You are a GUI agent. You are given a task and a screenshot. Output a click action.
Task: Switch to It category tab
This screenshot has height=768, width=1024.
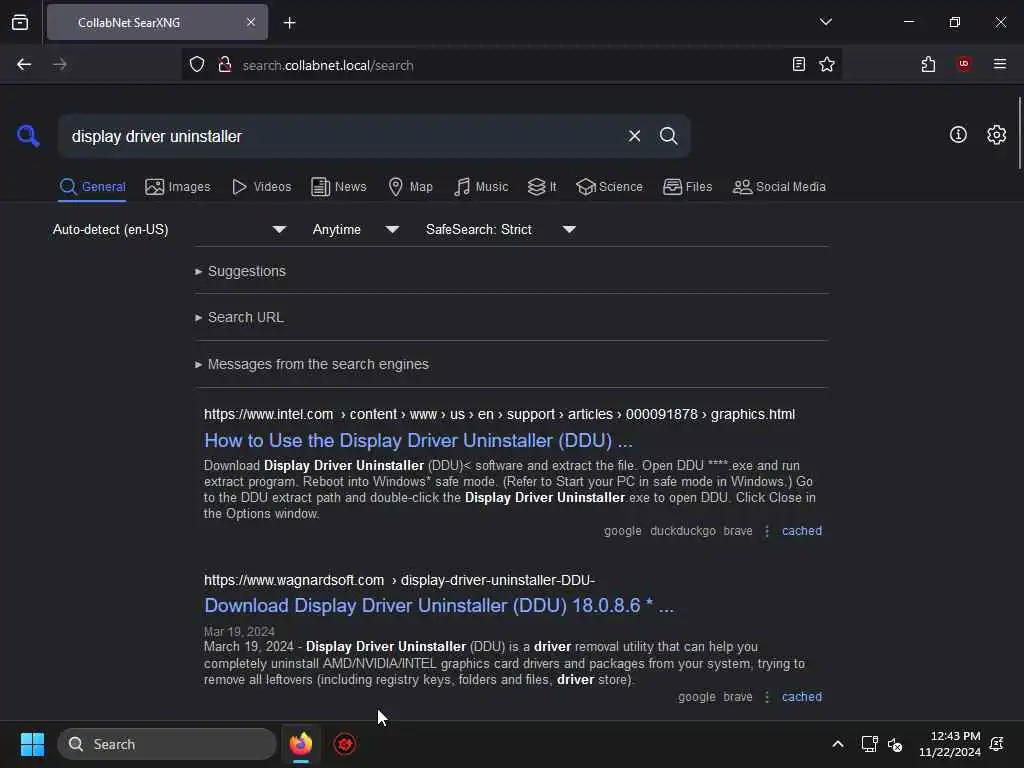(542, 187)
